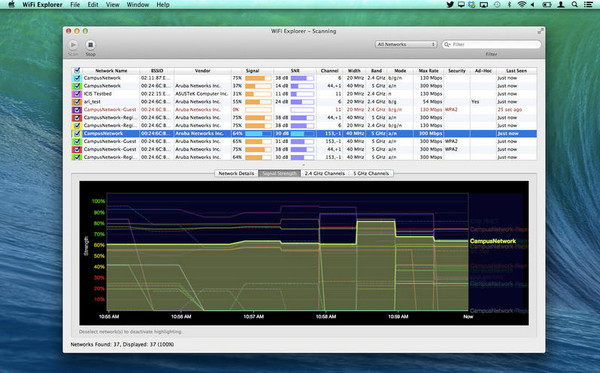Open the Twitter icon in menu bar

(450, 5)
